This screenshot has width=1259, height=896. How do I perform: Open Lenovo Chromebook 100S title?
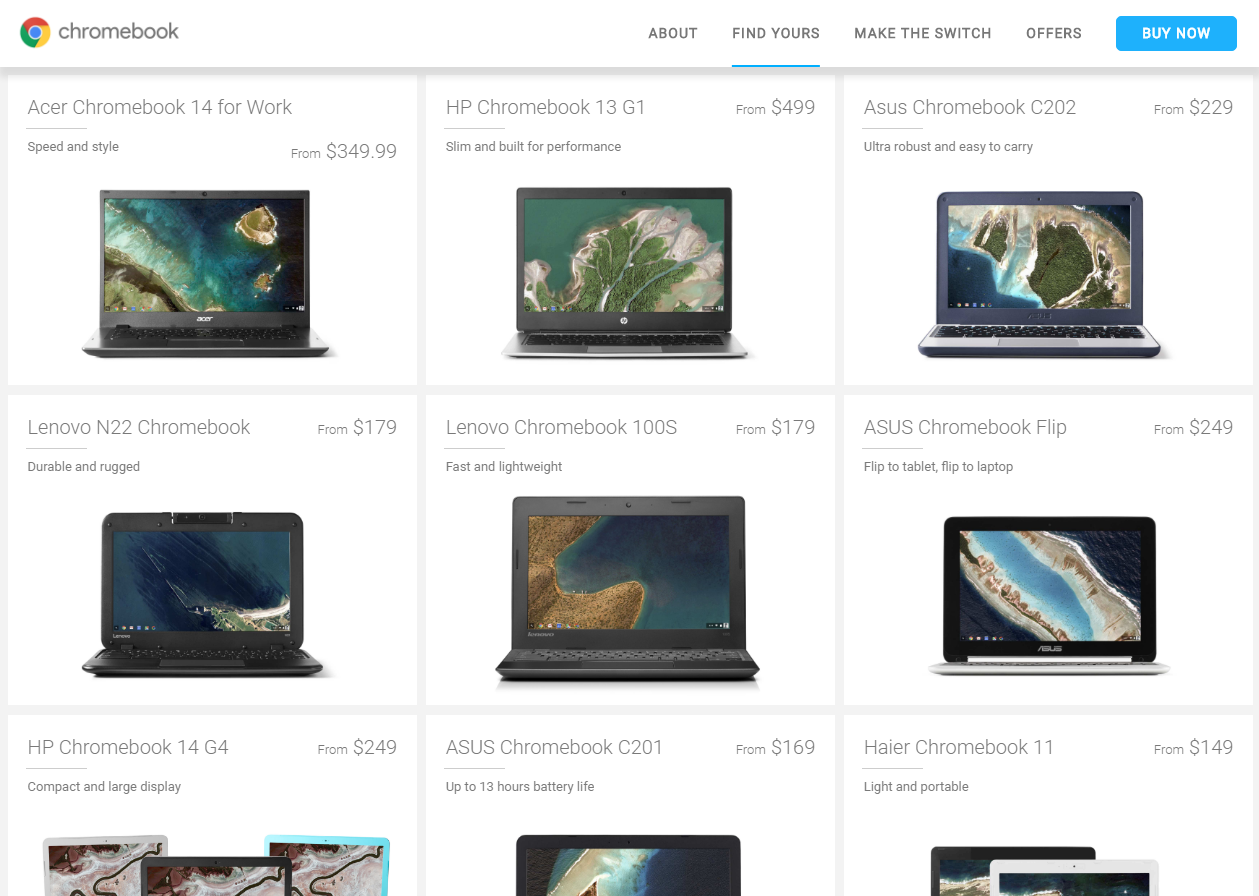(561, 427)
